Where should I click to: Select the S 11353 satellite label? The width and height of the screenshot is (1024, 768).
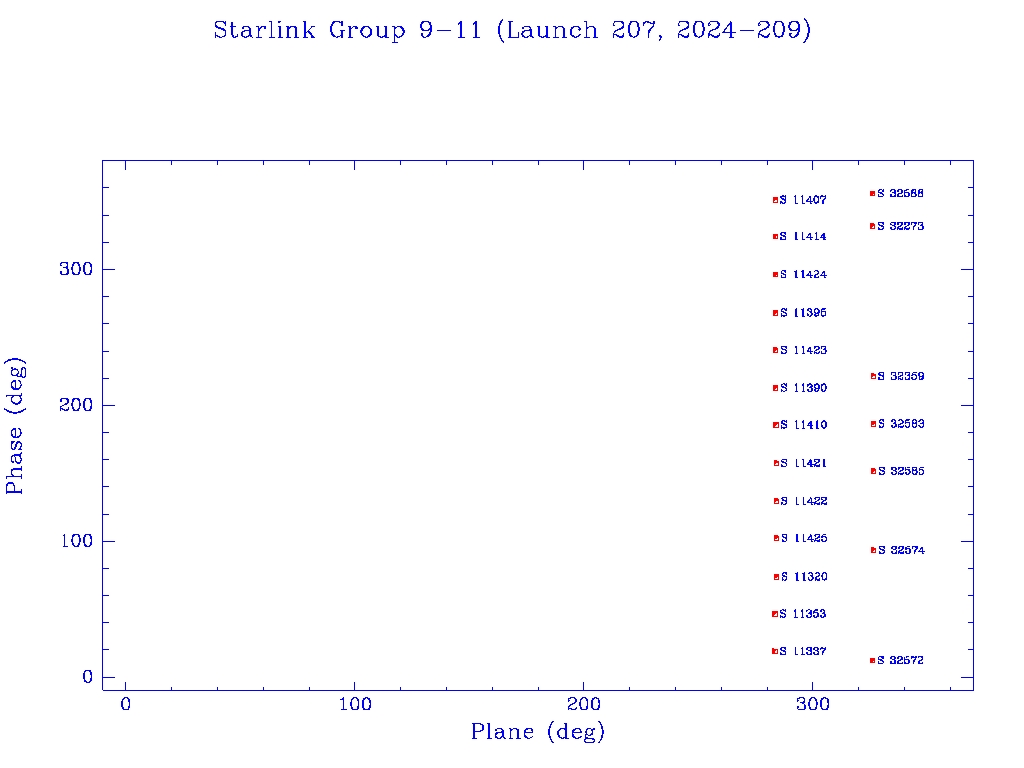(803, 614)
